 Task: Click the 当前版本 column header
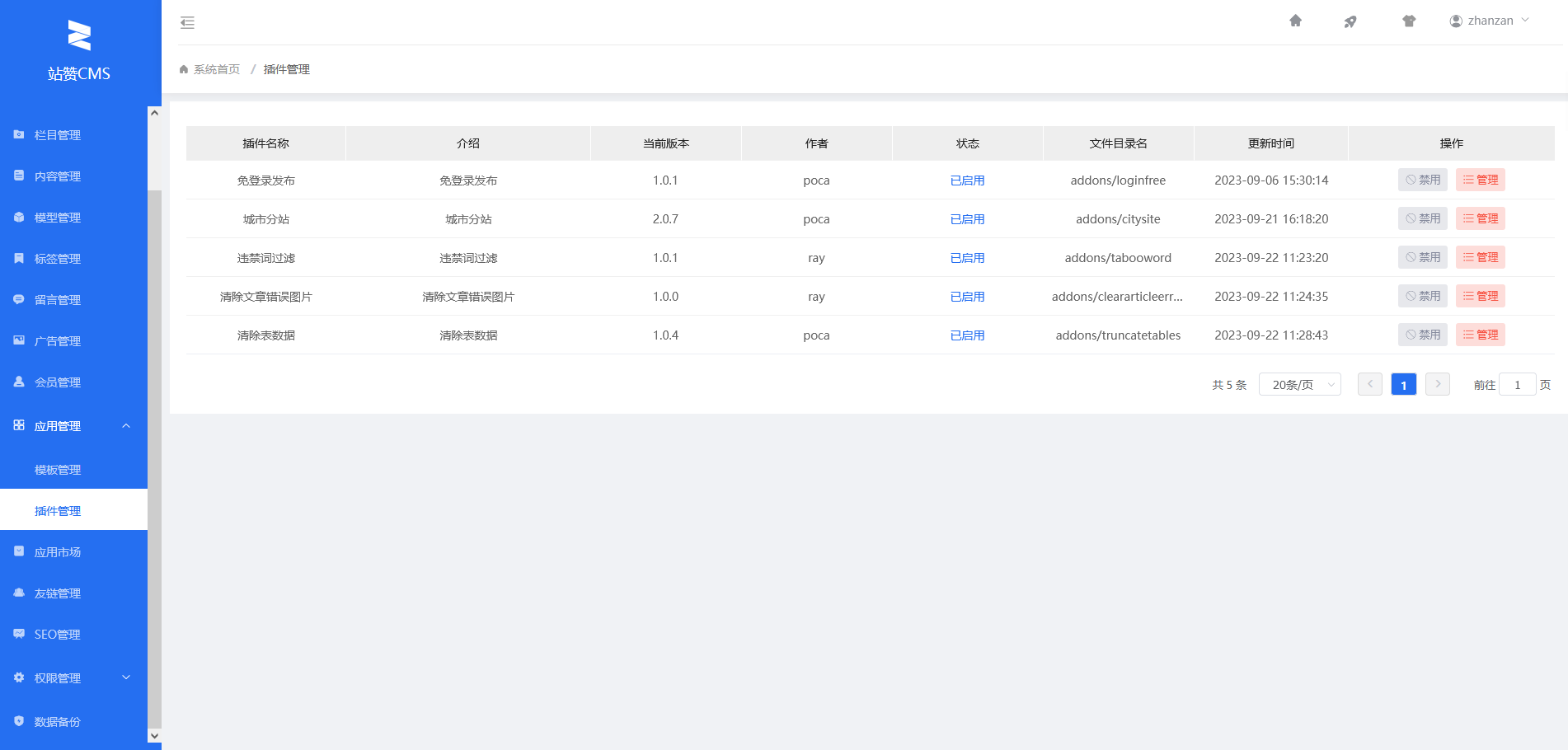666,143
